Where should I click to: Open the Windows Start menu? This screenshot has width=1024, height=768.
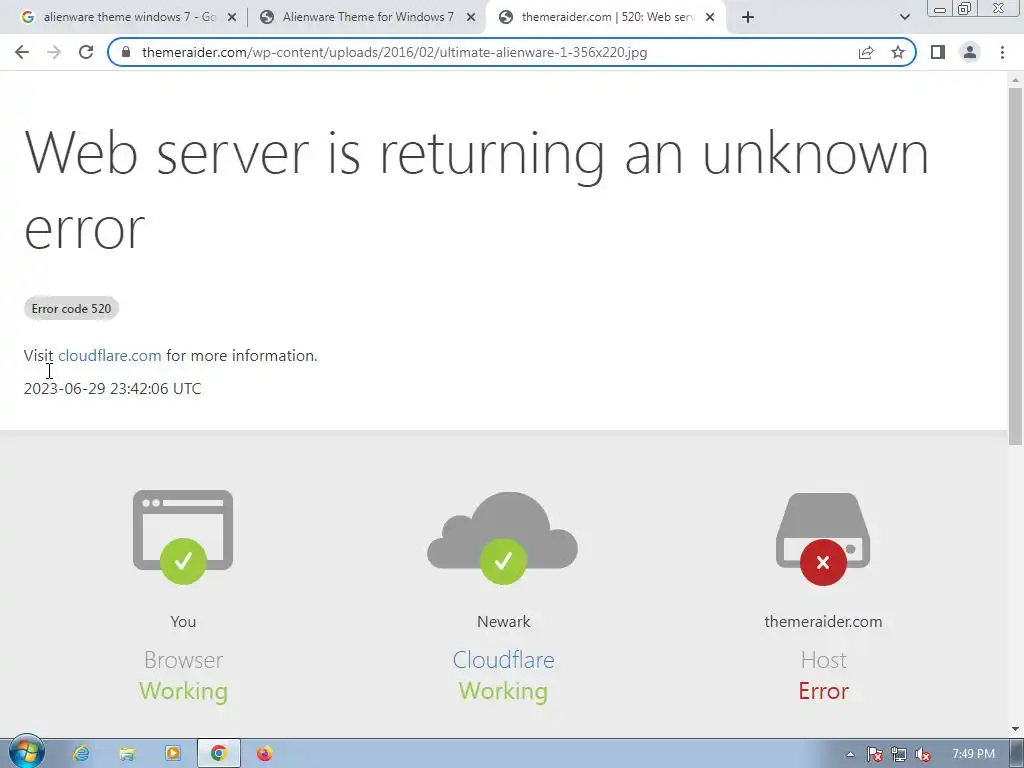tap(26, 753)
